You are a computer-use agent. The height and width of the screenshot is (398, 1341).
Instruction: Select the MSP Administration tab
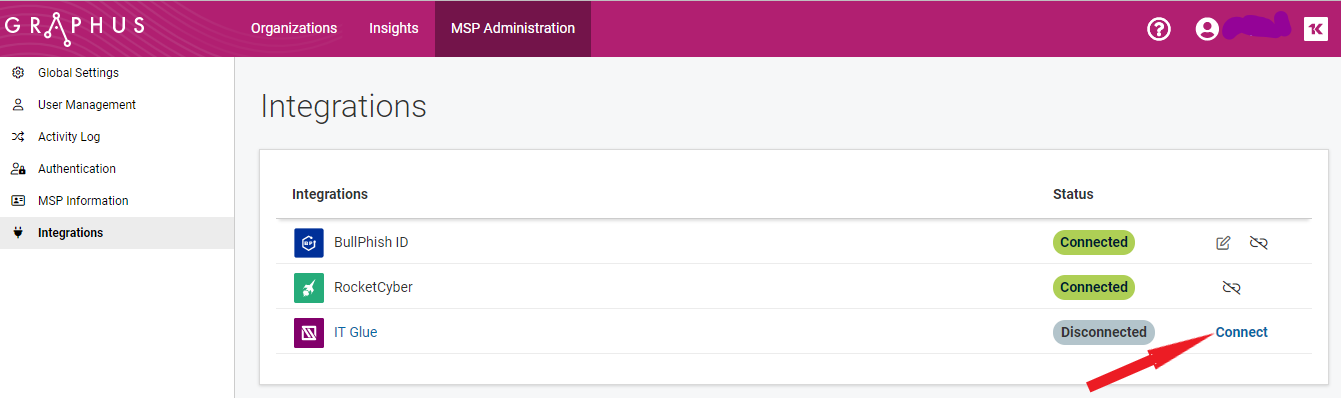point(513,29)
